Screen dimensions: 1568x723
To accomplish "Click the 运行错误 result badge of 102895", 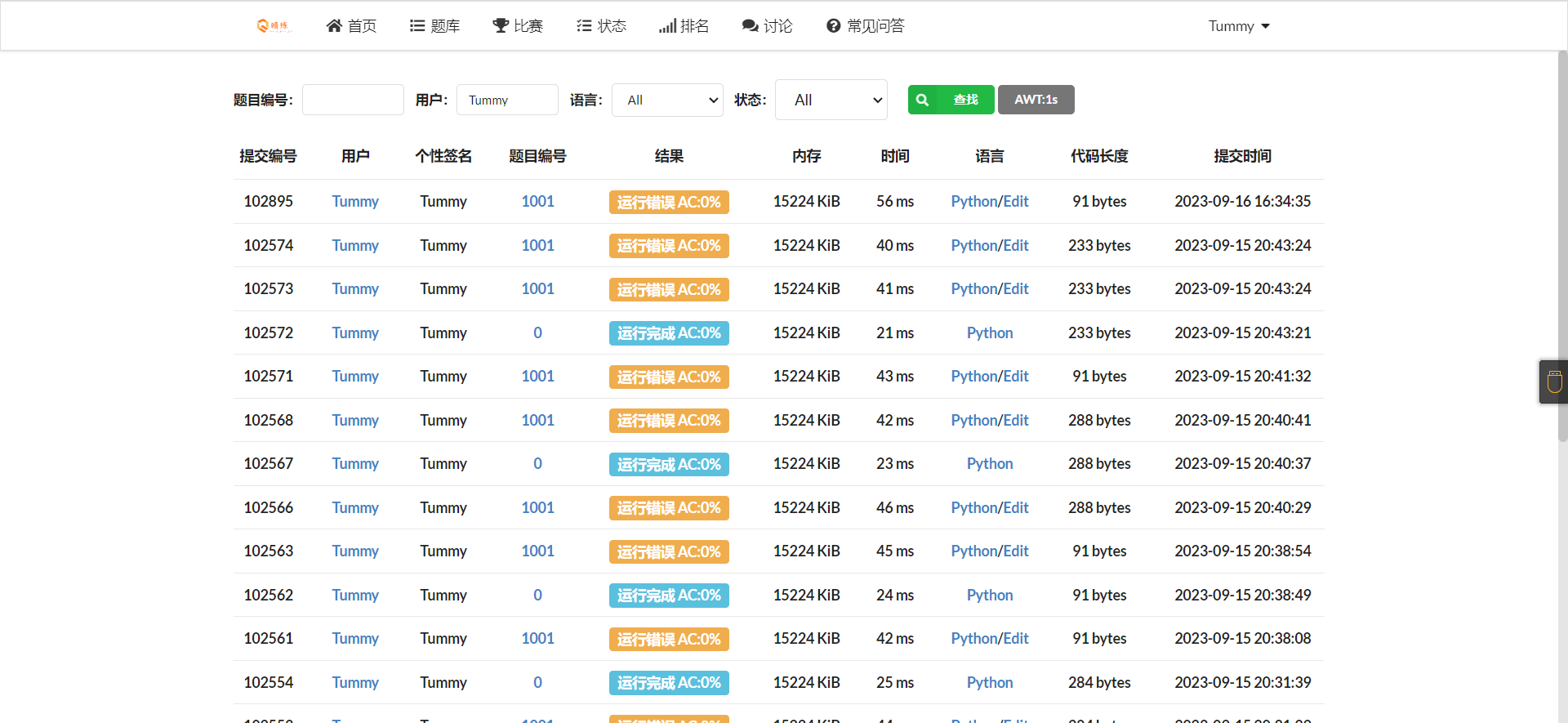I will click(669, 202).
